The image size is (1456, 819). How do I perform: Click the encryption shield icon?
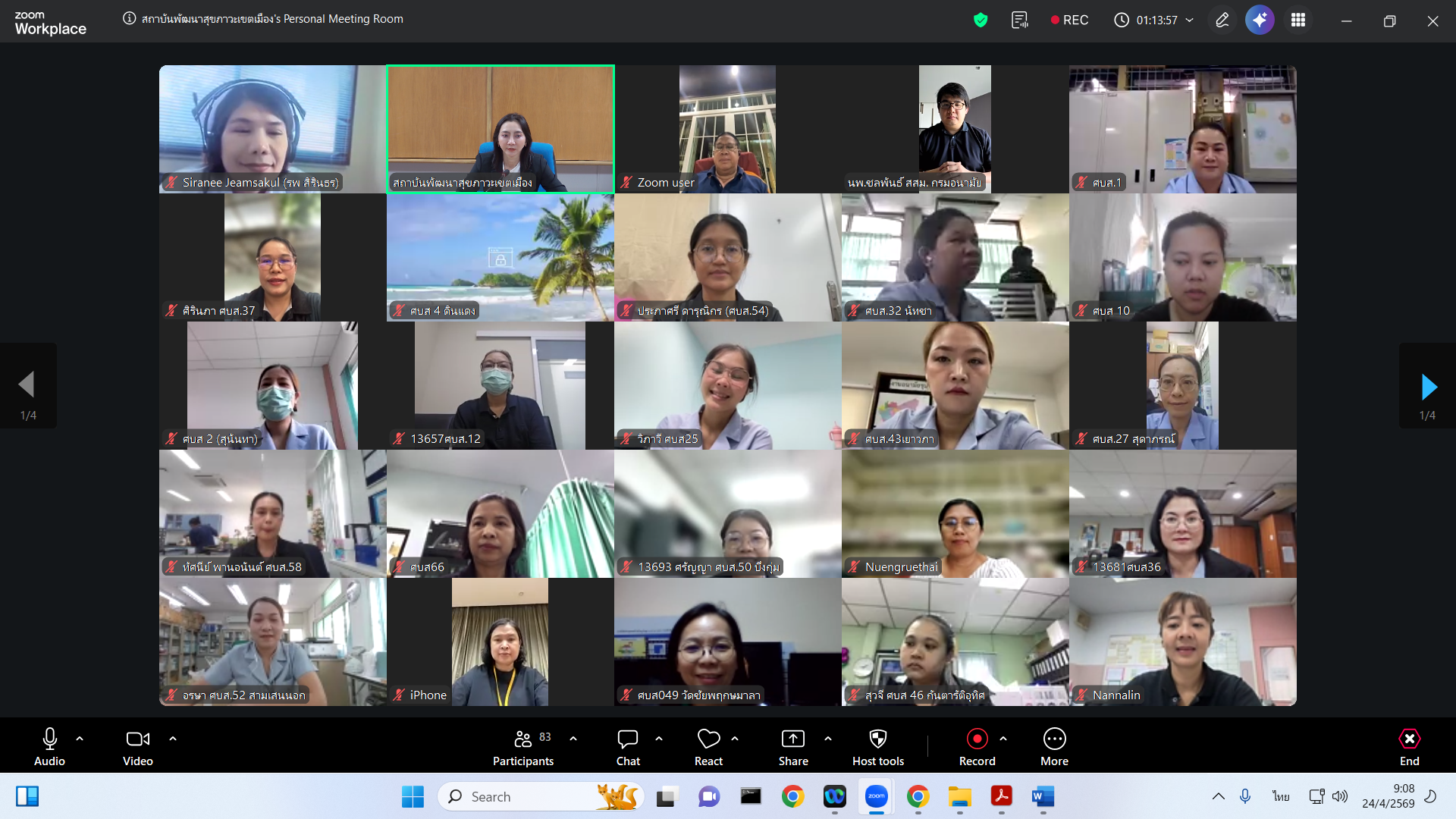tap(981, 20)
